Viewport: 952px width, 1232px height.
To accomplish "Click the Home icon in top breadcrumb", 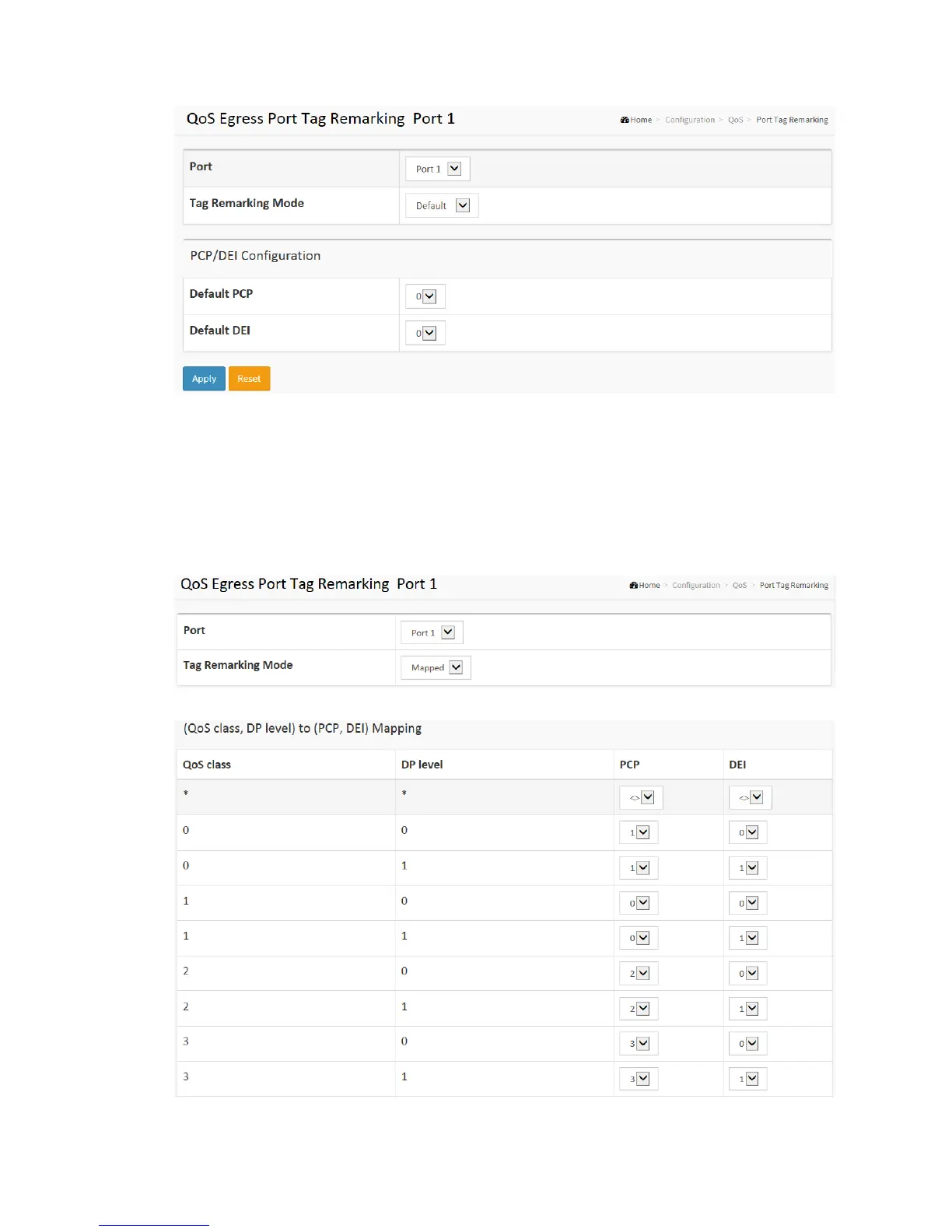I will 625,120.
